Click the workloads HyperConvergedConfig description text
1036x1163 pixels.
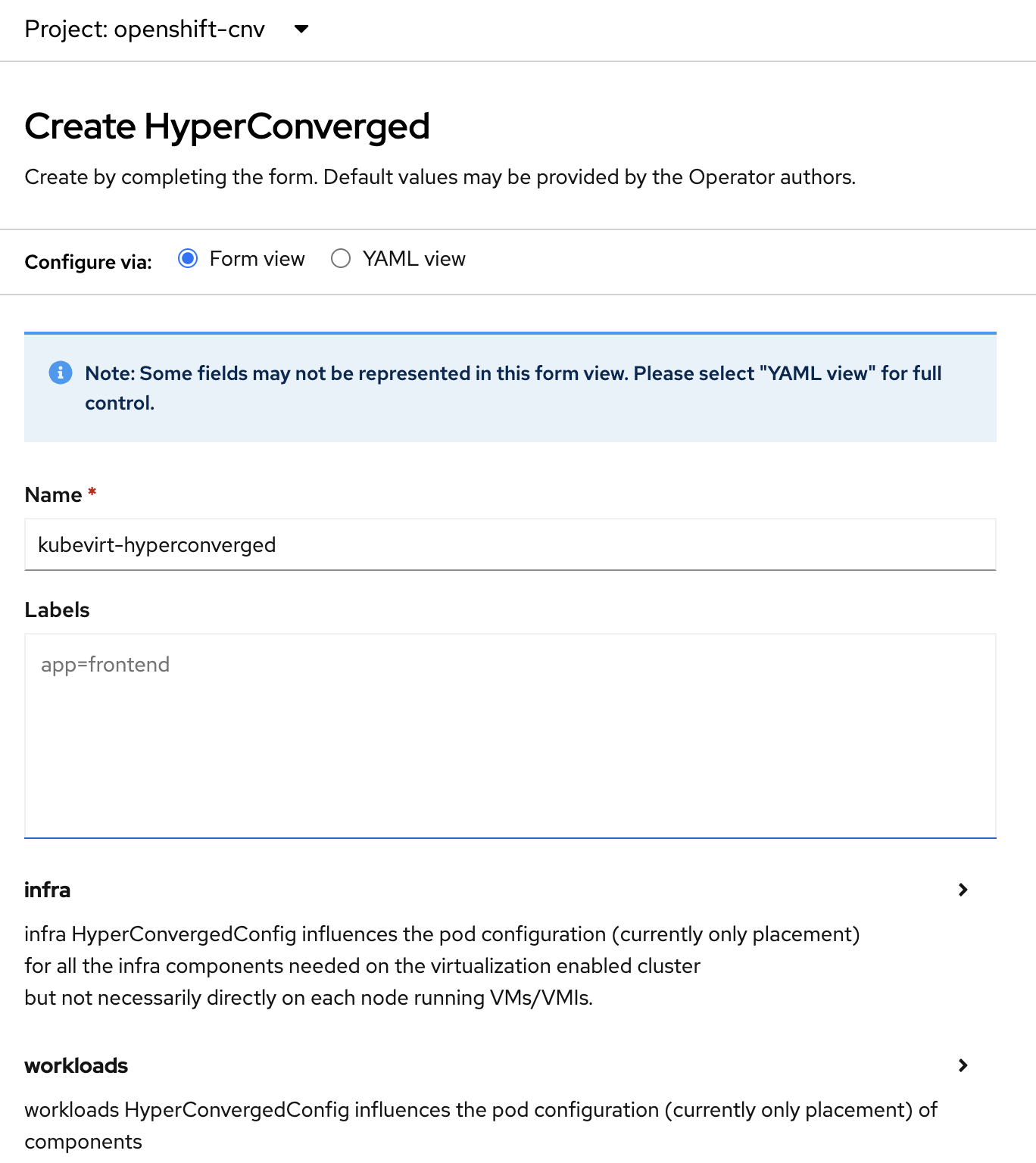click(x=481, y=1126)
